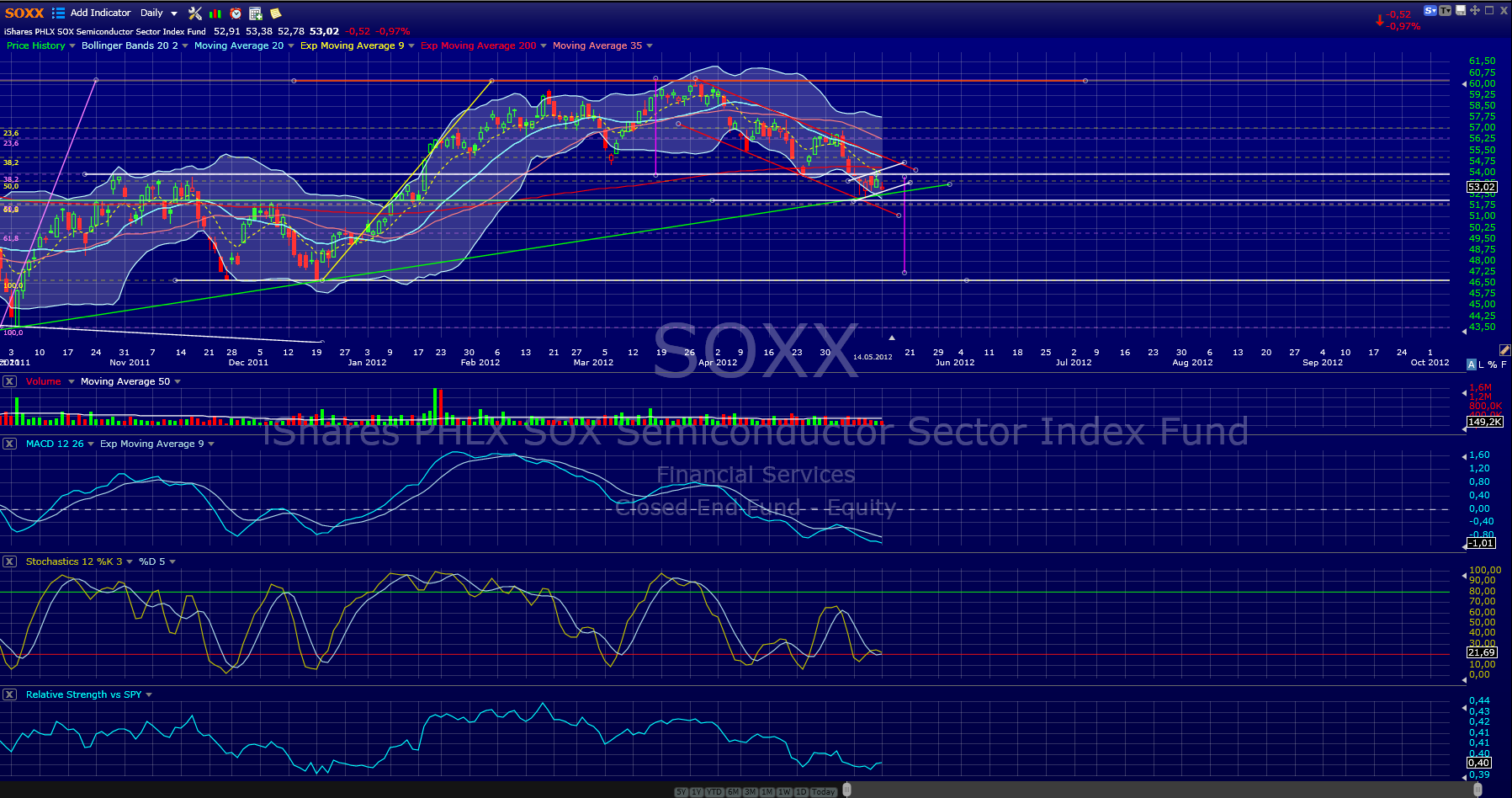Open the symbol list icon beside SOXX
Screen dimensions: 1512x798
point(58,13)
